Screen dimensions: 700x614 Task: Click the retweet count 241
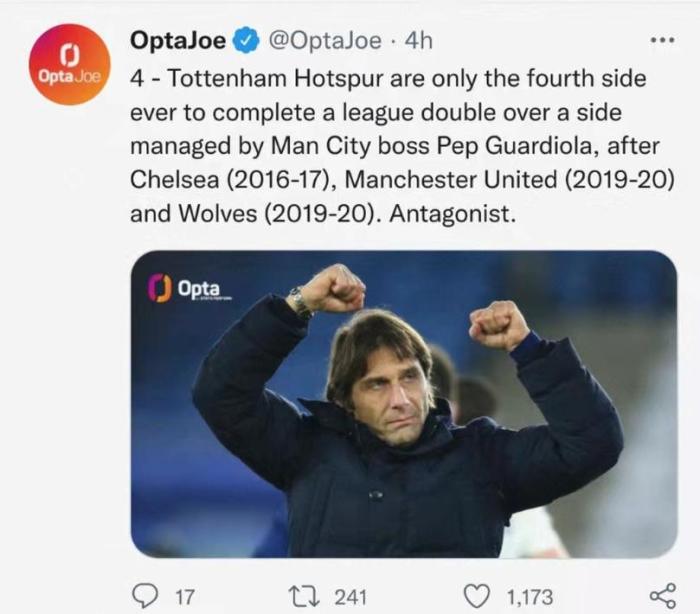point(350,596)
